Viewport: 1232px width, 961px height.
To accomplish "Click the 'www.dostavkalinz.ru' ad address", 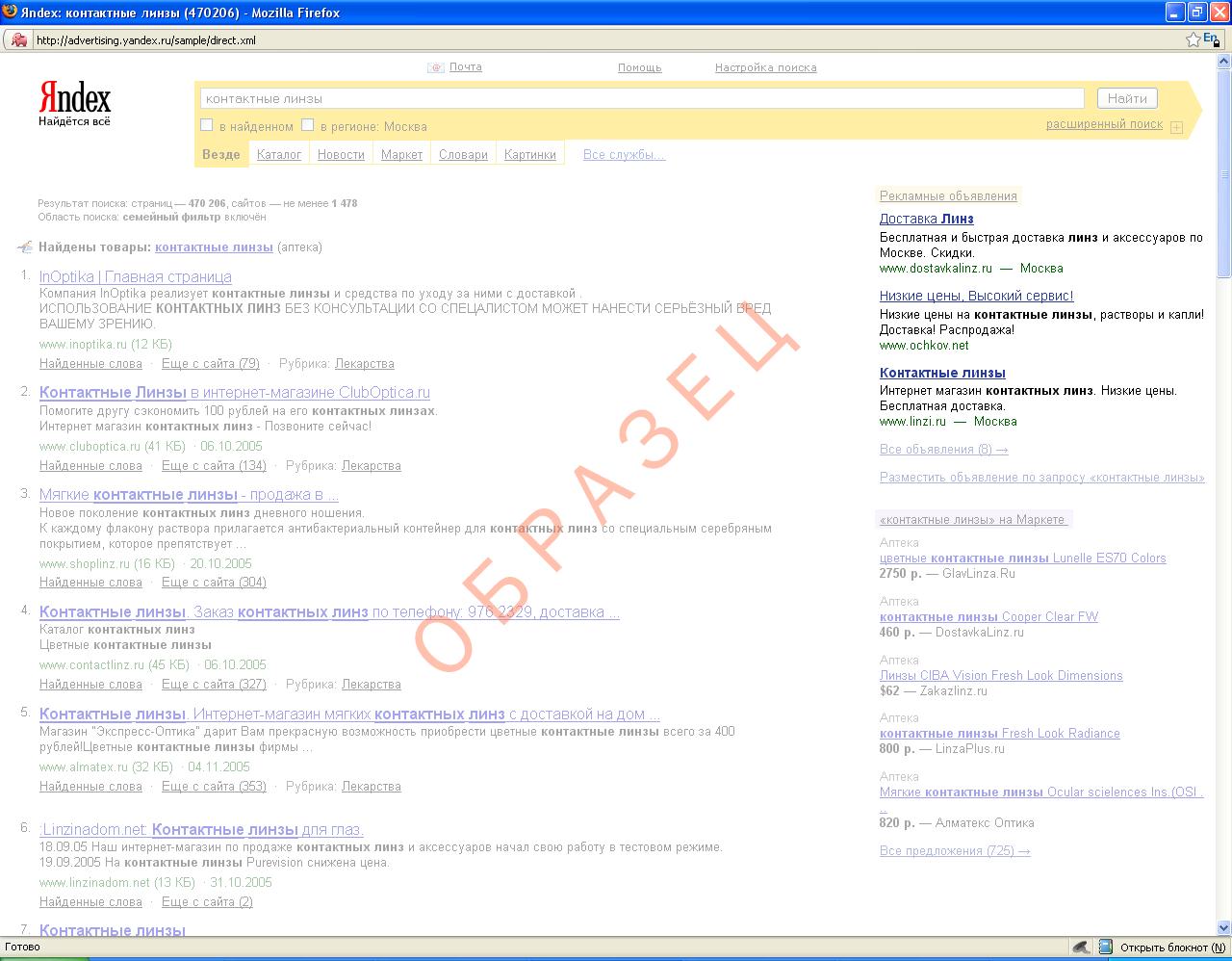I will 936,269.
